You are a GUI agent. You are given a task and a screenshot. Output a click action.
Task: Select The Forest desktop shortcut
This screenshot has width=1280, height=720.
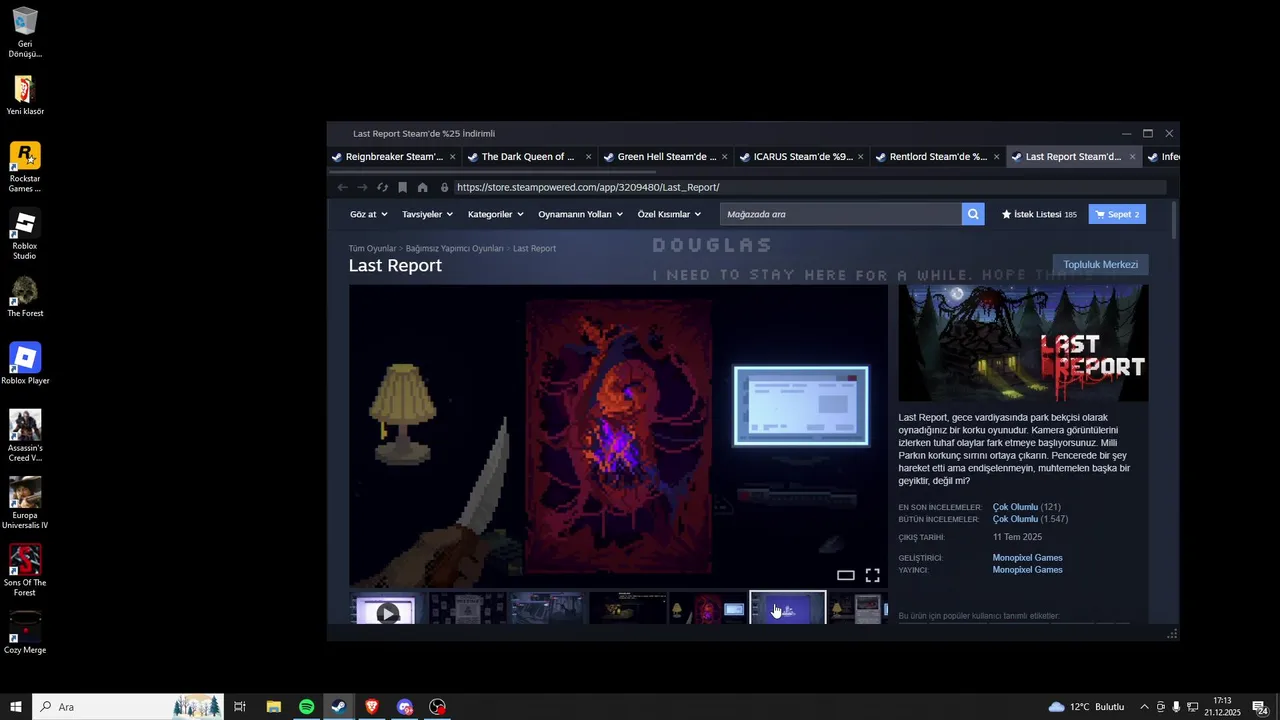25,297
